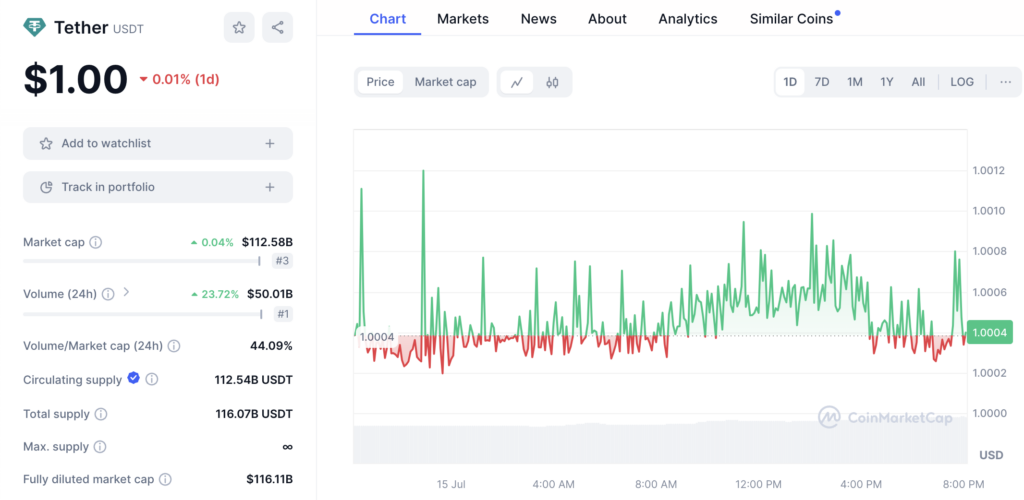Click the #1 volume rank badge
This screenshot has width=1024, height=500.
282,314
